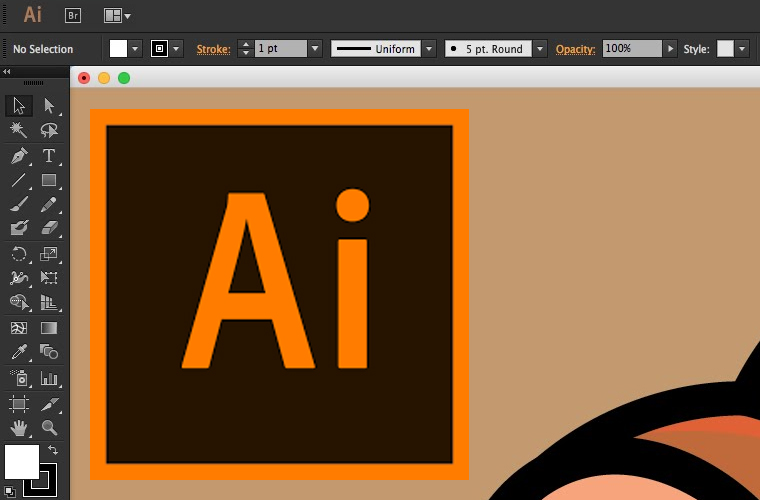Pick the Lasso tool
The width and height of the screenshot is (760, 500).
click(x=49, y=130)
